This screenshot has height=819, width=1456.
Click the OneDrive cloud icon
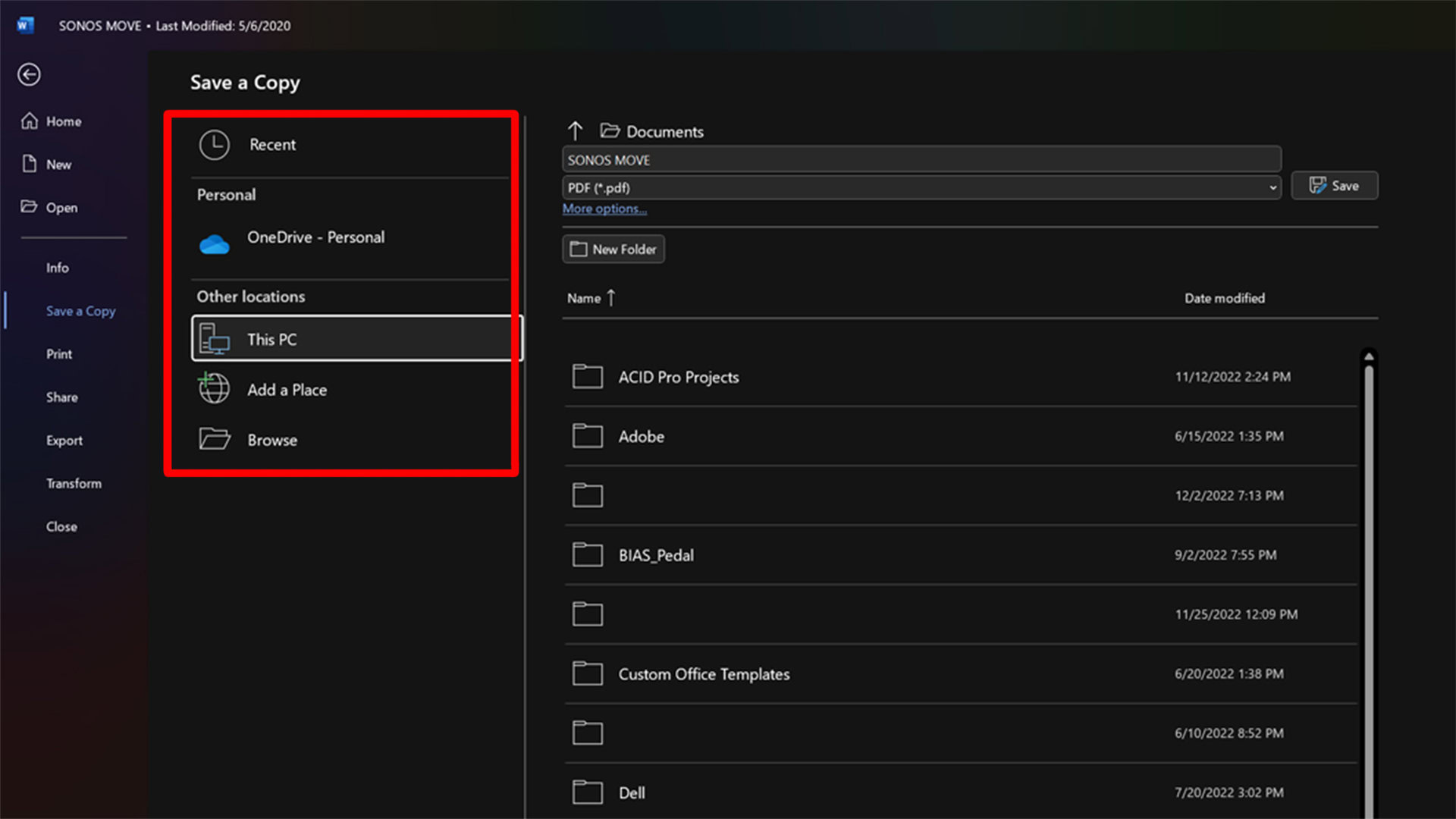pos(214,244)
